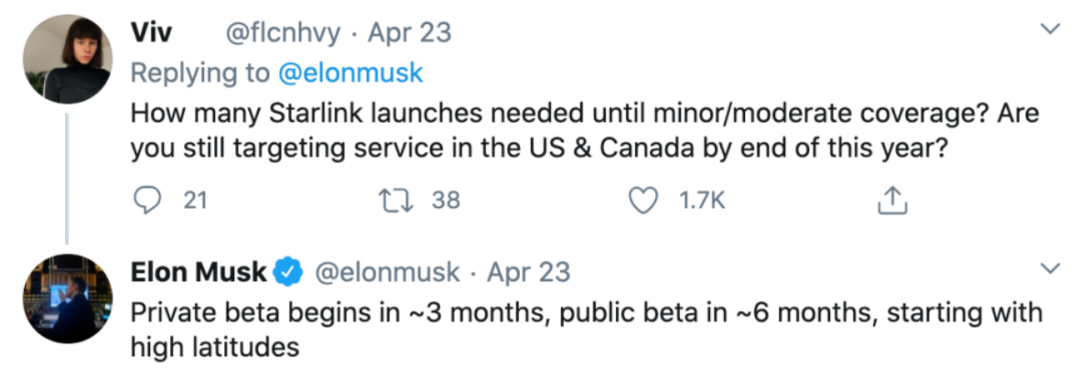
Task: Click the Viv display name
Action: tap(151, 33)
